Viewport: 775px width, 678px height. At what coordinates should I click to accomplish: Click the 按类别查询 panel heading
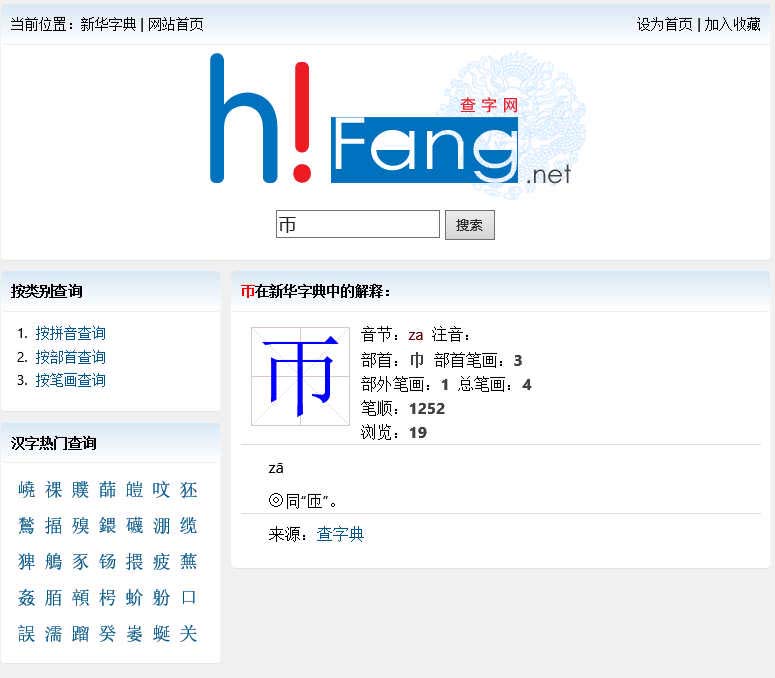point(46,291)
